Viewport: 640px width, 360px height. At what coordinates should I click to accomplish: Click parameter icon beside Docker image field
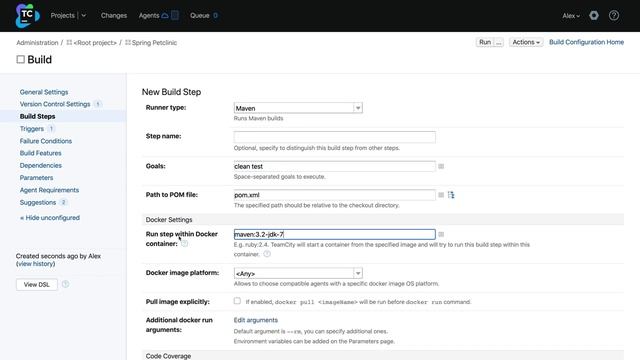(x=441, y=234)
